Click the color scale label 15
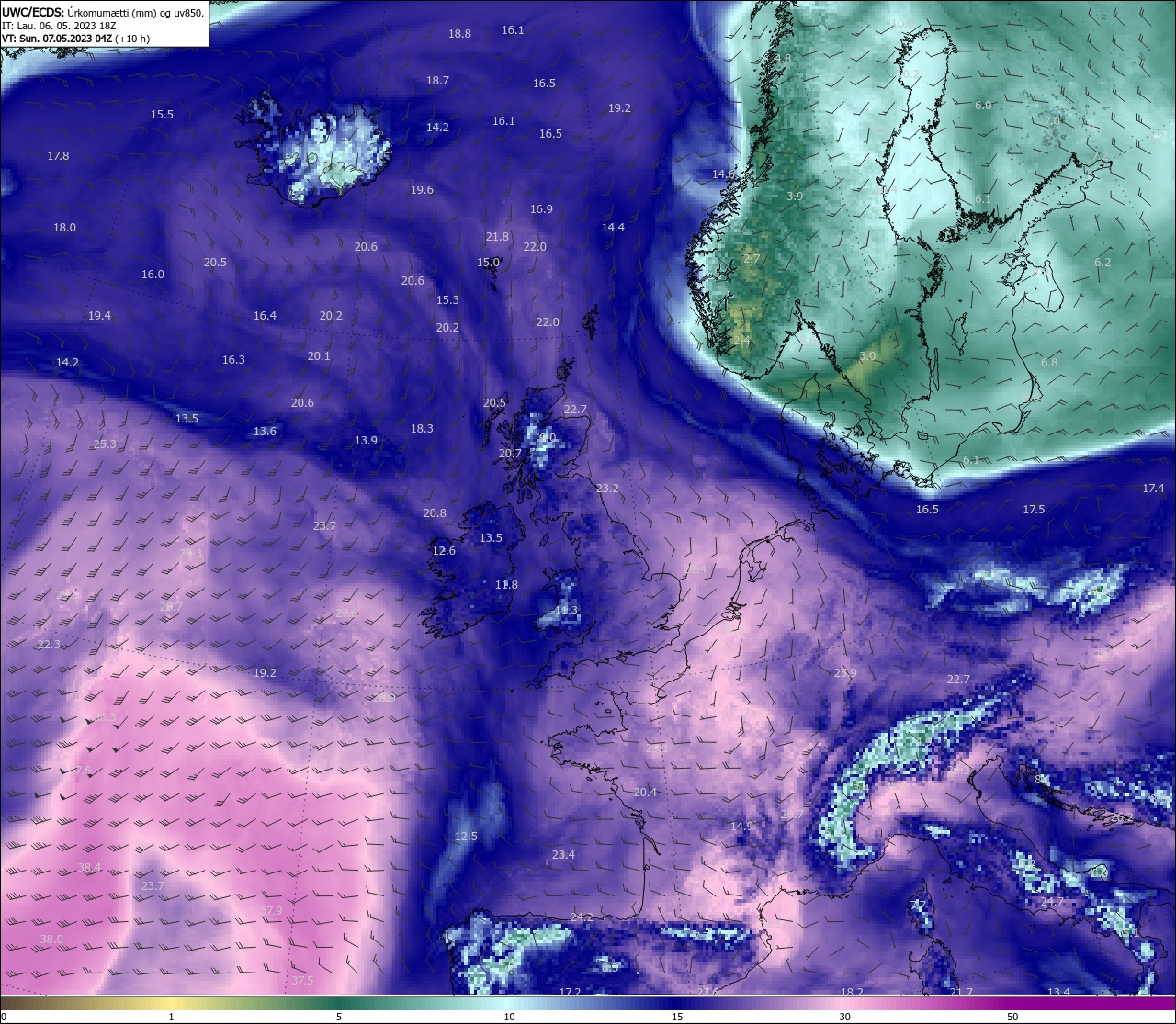 (x=677, y=1017)
